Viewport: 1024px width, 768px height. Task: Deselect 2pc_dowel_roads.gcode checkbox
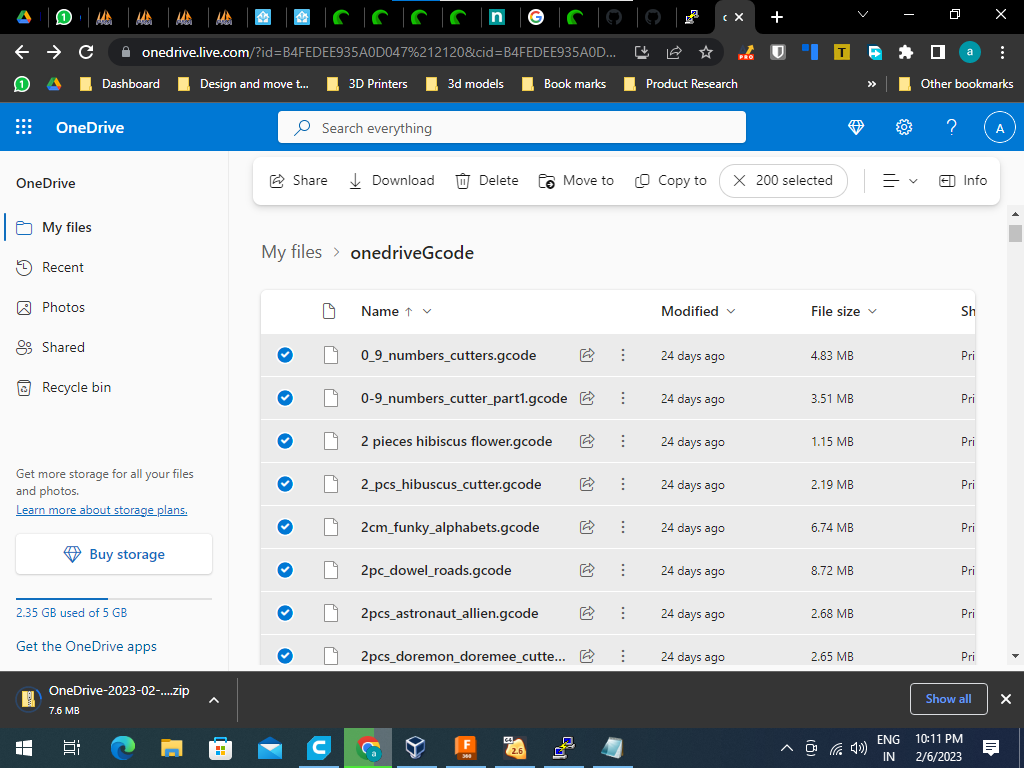point(285,570)
